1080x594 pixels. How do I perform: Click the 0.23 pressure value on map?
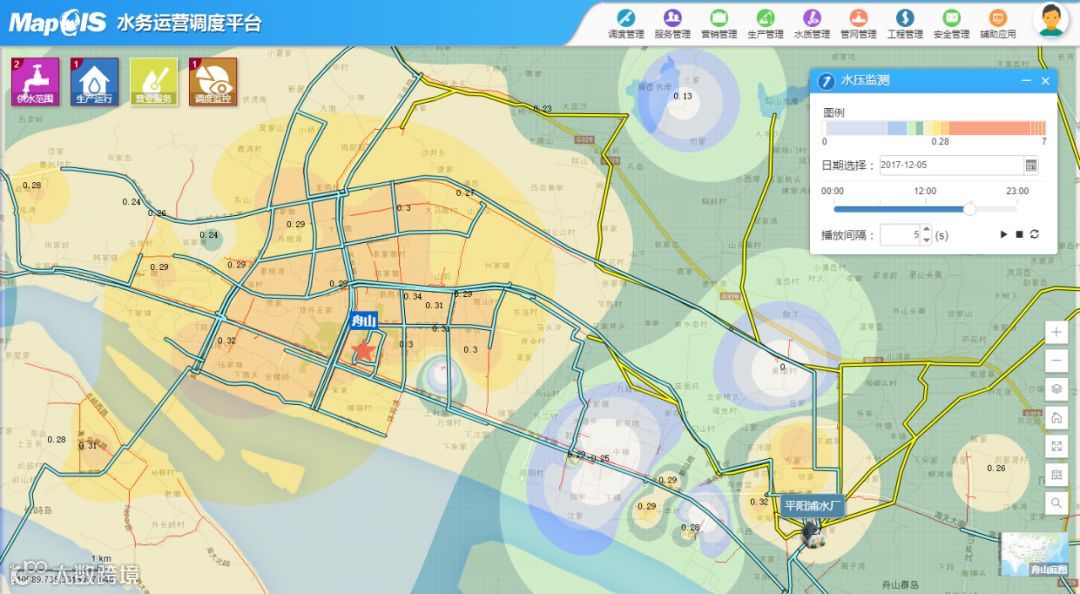[543, 109]
